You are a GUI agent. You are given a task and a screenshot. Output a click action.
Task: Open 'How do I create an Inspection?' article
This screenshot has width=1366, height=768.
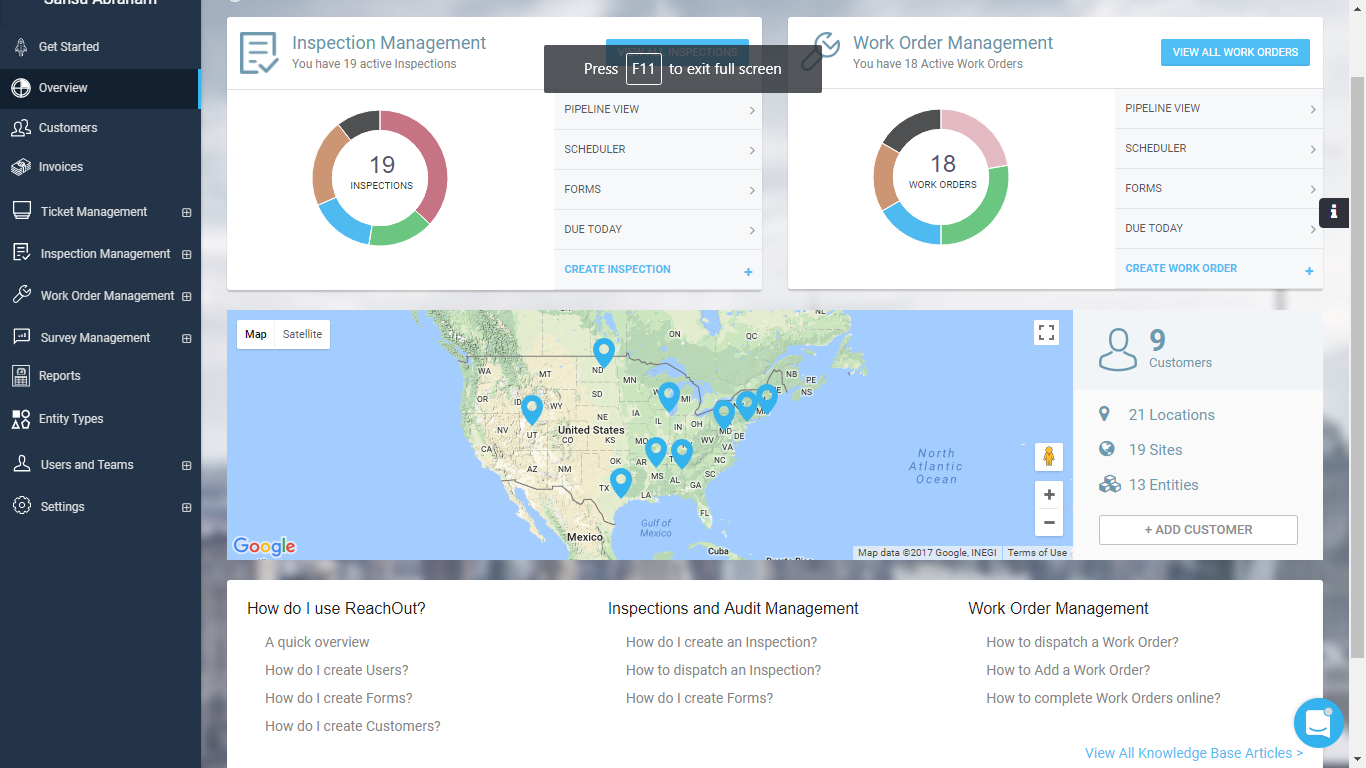click(721, 642)
